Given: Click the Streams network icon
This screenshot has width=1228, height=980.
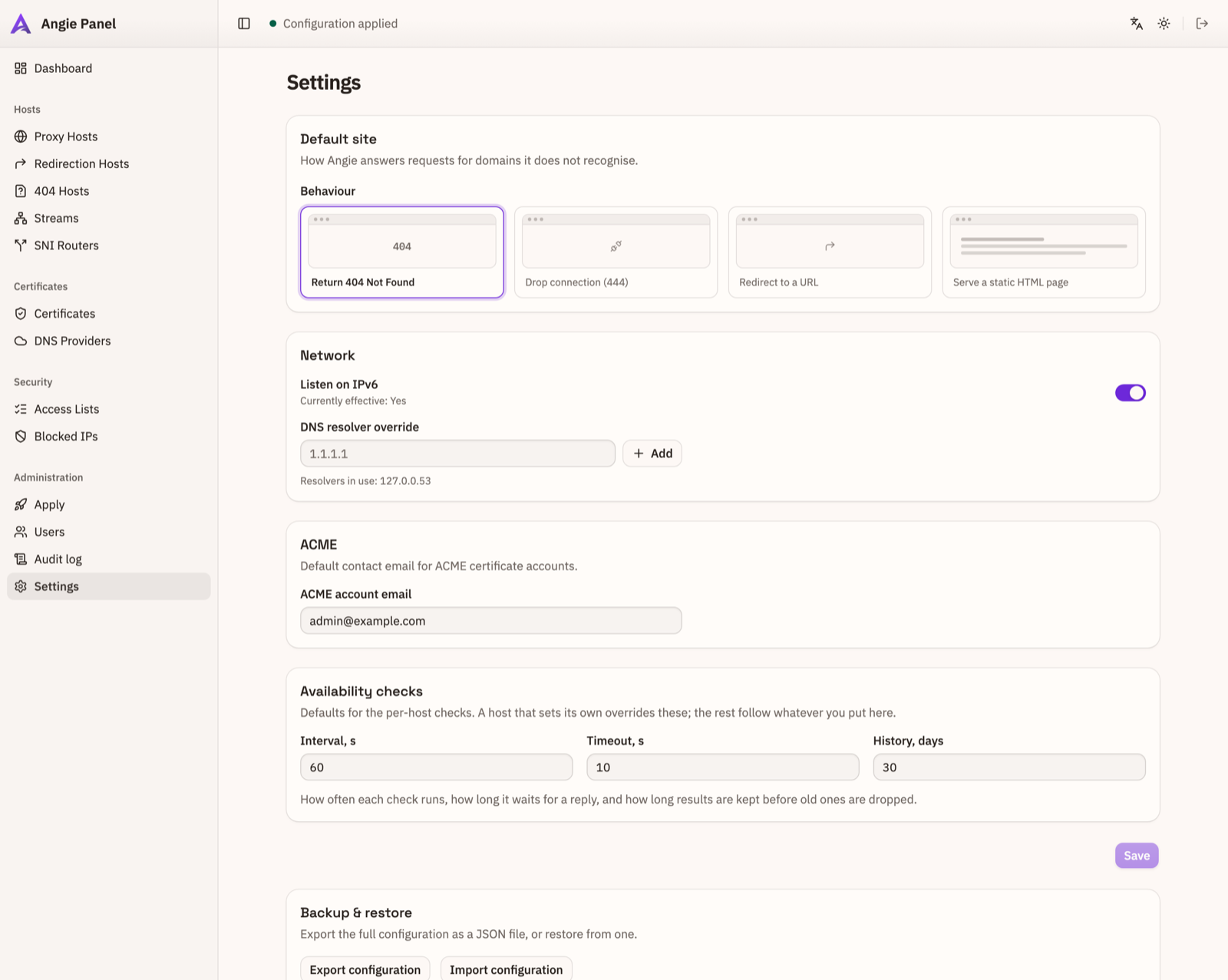Looking at the screenshot, I should coord(21,218).
